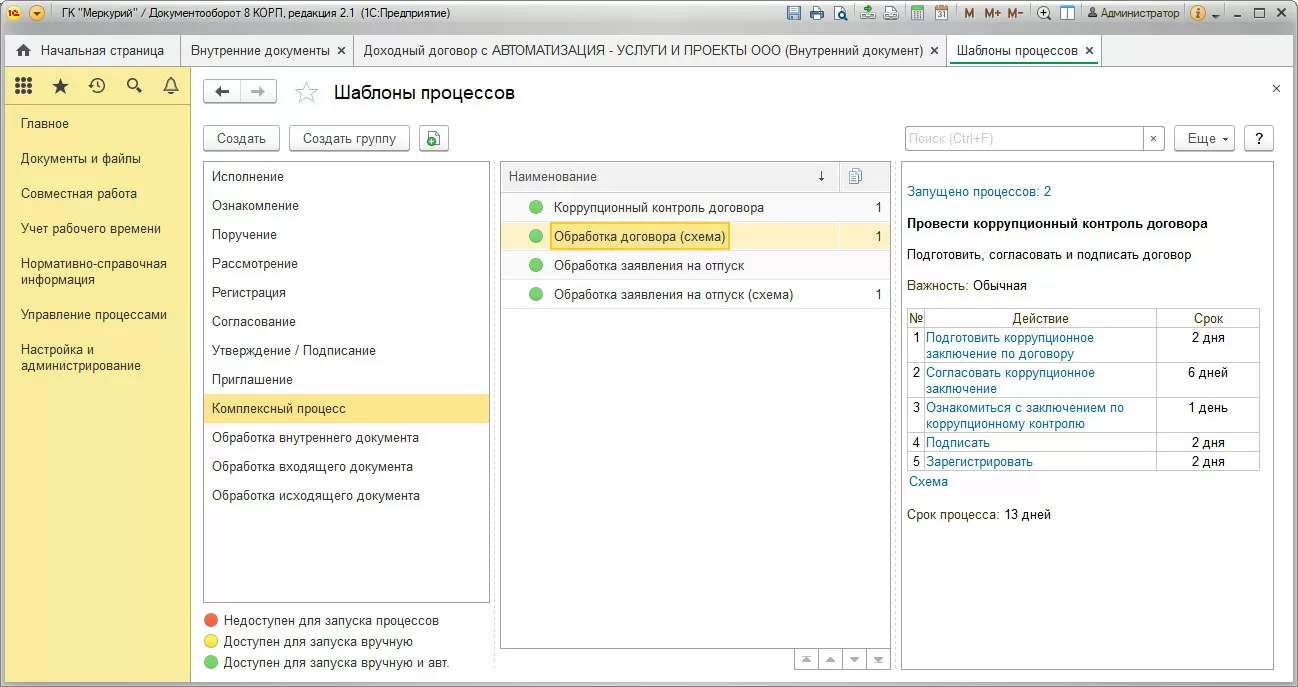Open notifications with the bell icon

[171, 87]
